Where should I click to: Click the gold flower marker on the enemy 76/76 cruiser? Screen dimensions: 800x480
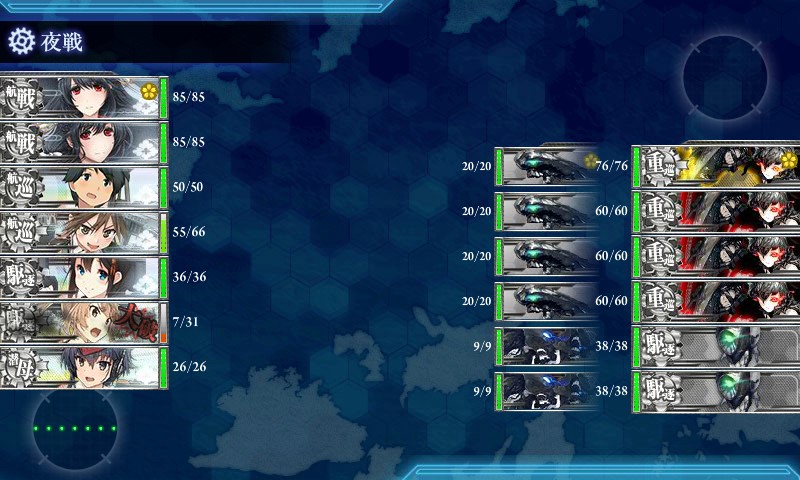(788, 161)
